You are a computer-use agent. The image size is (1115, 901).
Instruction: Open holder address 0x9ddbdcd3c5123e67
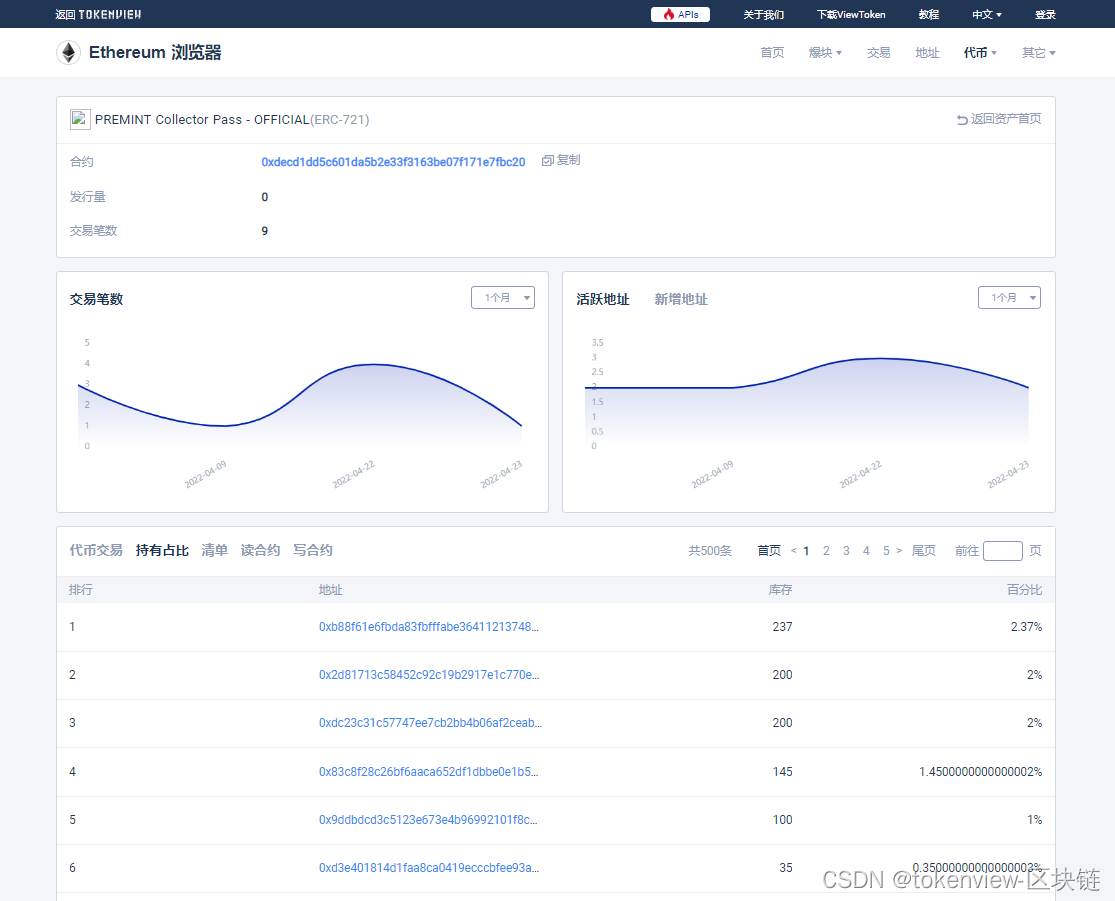click(428, 820)
